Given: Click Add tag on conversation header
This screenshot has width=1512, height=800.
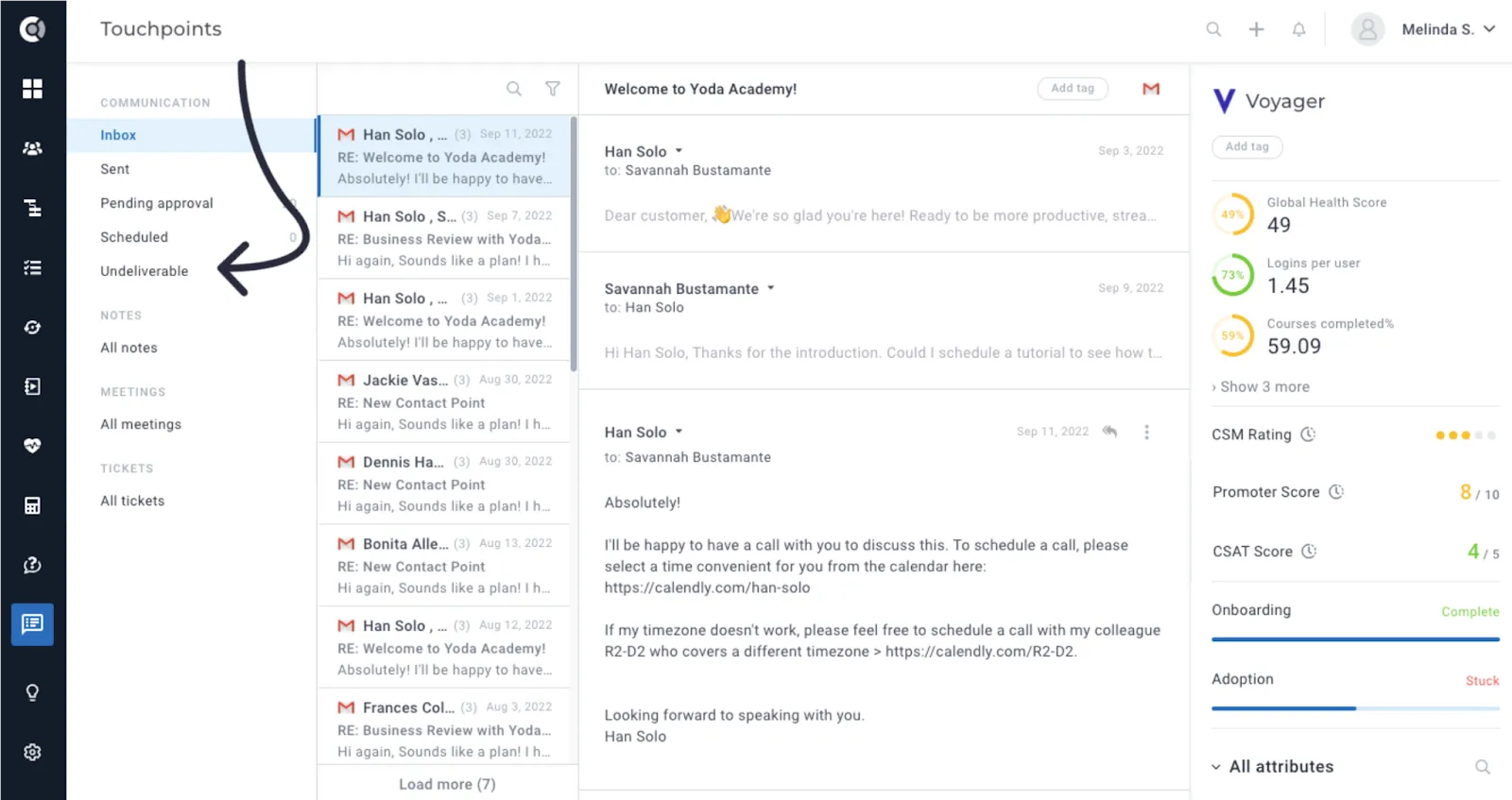Looking at the screenshot, I should pyautogui.click(x=1073, y=89).
